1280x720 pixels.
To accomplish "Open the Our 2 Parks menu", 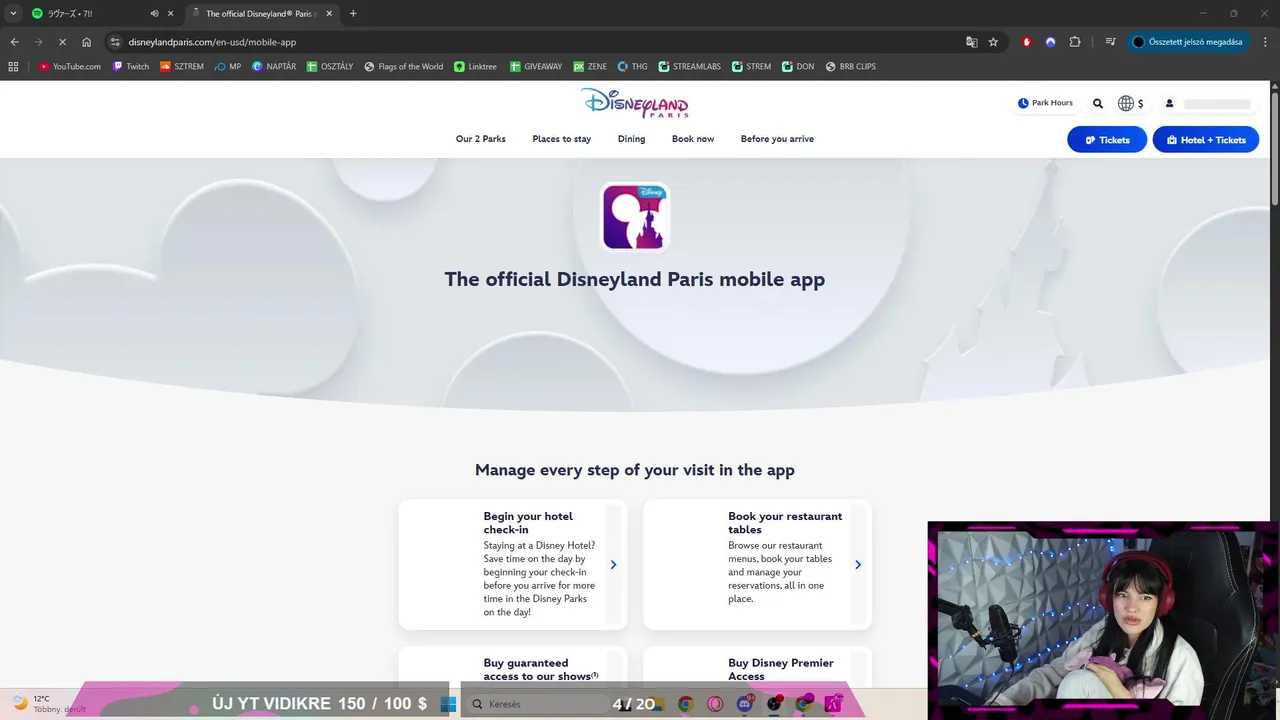I will [481, 139].
